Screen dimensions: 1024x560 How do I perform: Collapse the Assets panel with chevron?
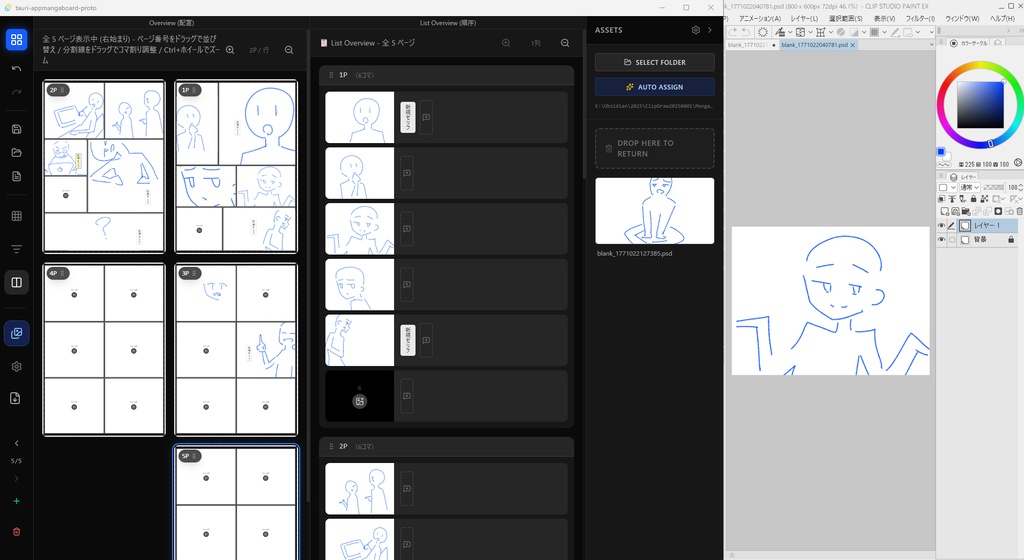[x=710, y=30]
